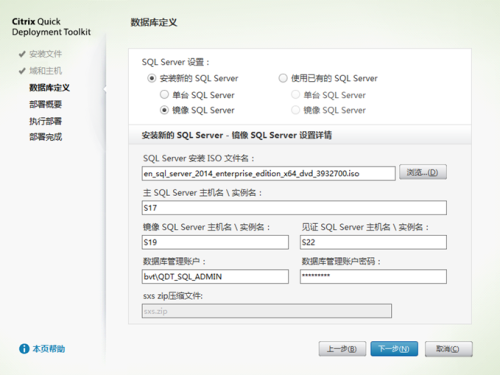Choose 镜像 SQL Server under new install
500x375 pixels.
coord(164,110)
